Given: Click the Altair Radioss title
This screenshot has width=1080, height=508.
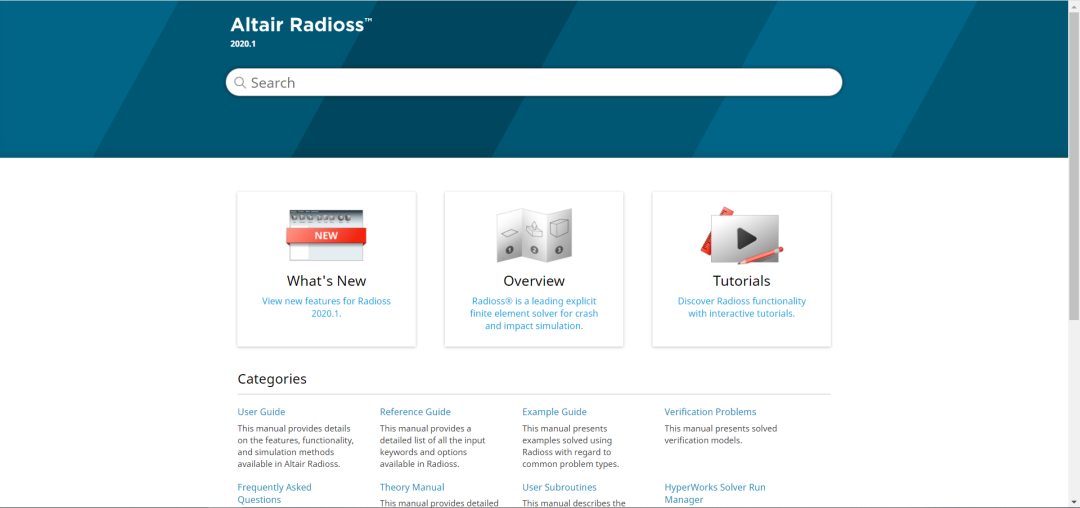Looking at the screenshot, I should pyautogui.click(x=301, y=25).
